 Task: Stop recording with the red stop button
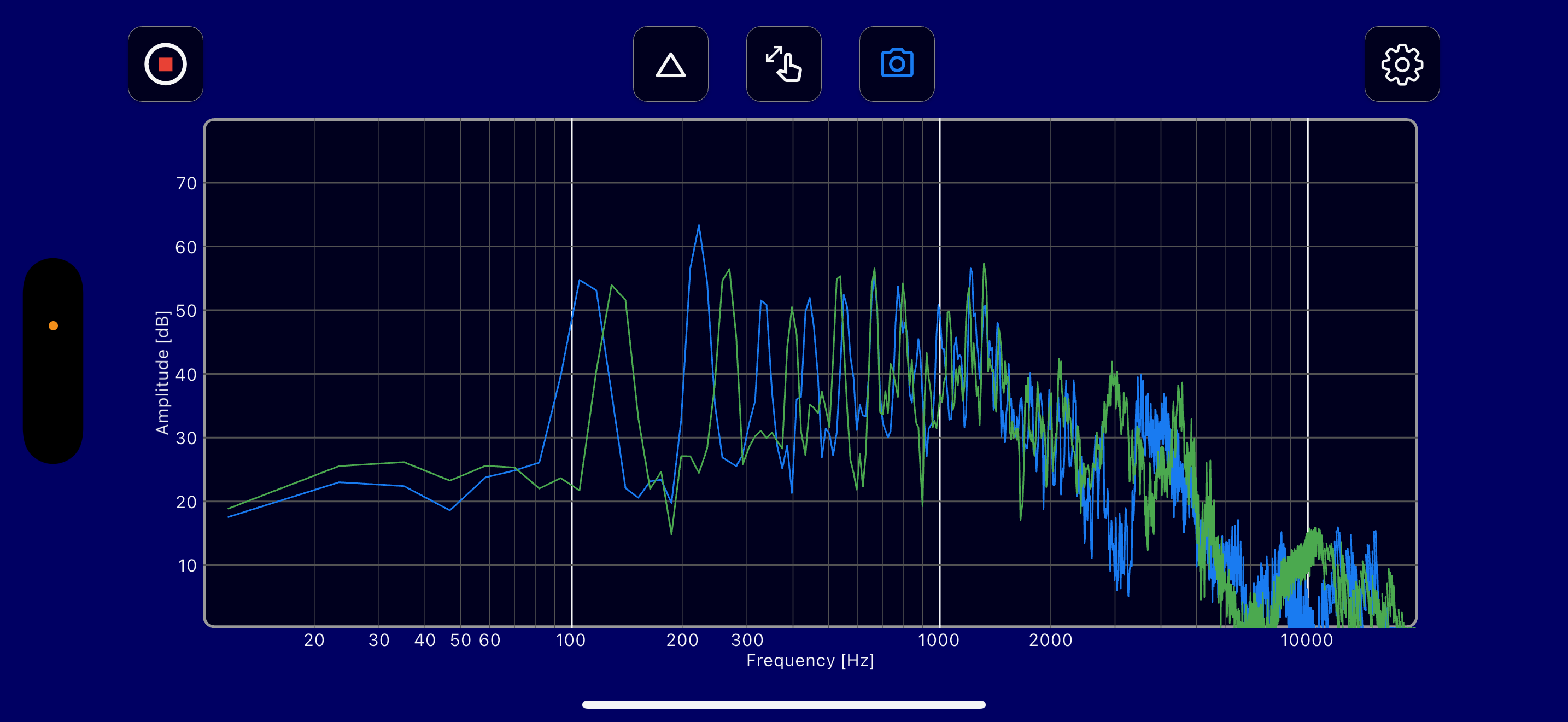tap(166, 64)
